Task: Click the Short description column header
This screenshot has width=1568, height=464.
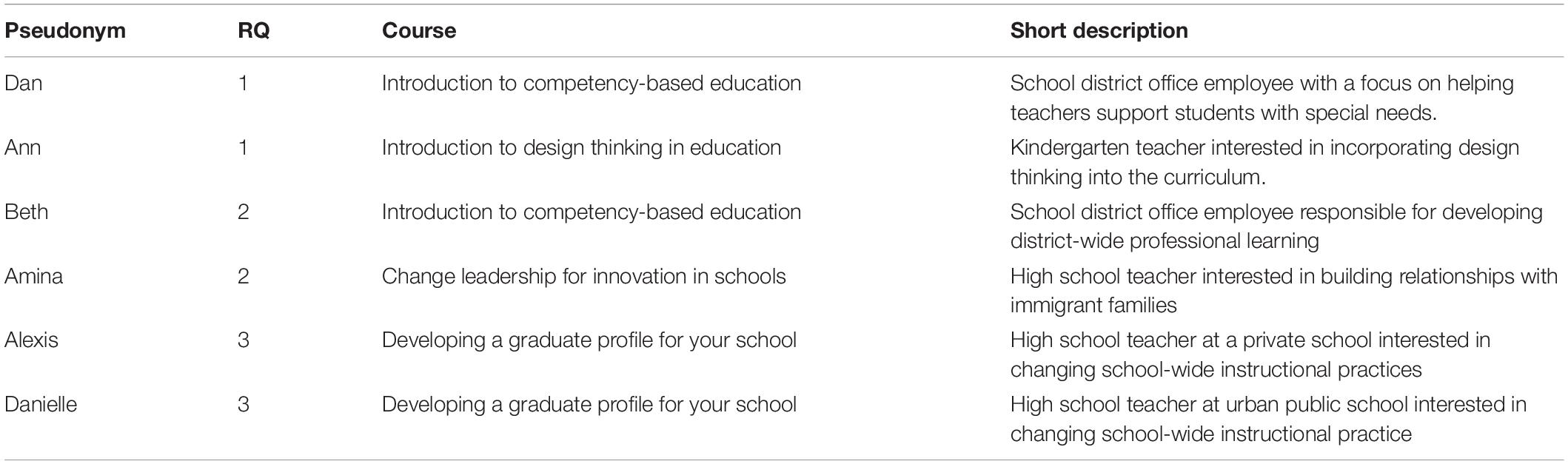Action: [x=1099, y=30]
